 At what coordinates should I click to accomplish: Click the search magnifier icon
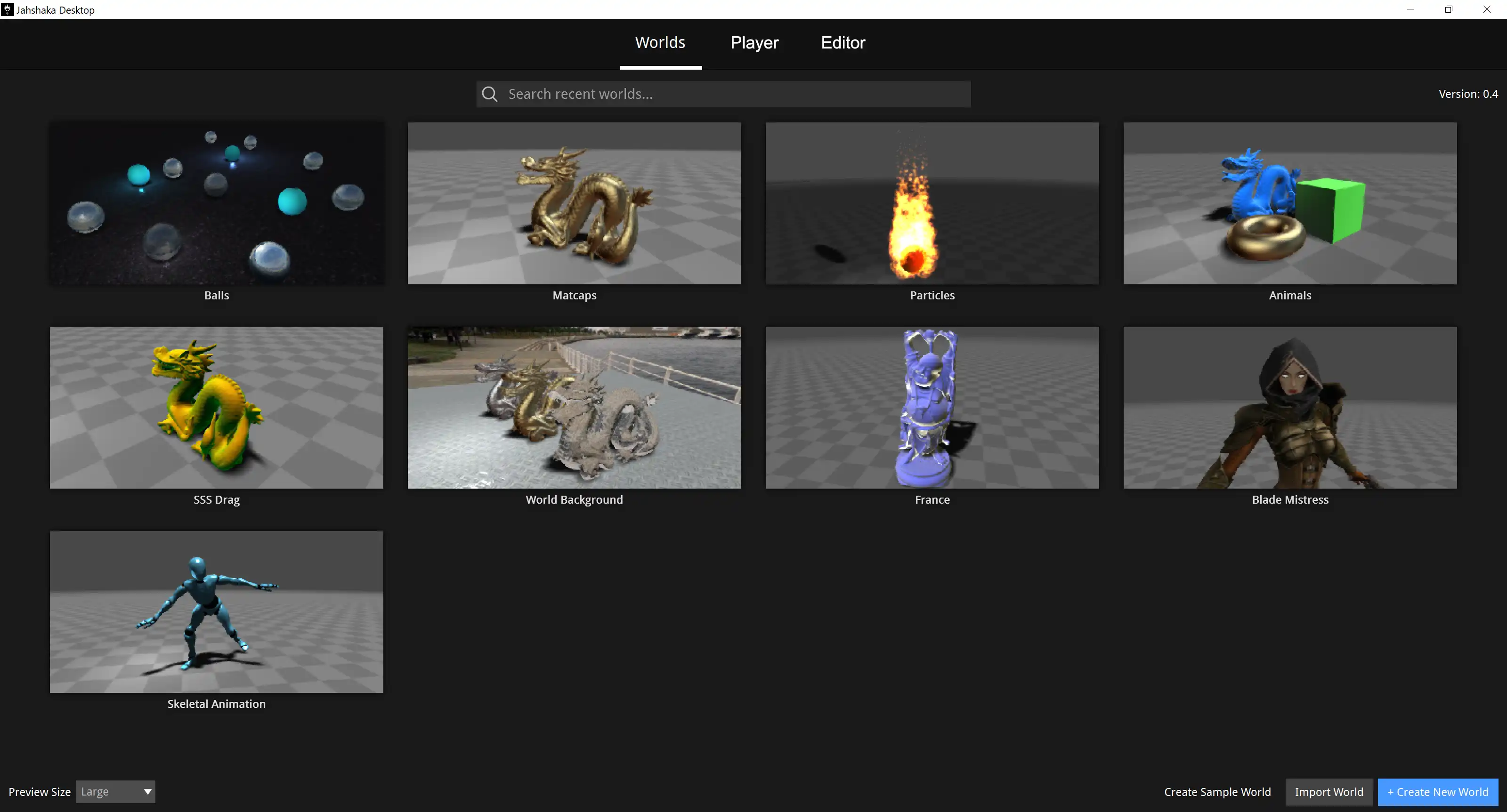490,94
